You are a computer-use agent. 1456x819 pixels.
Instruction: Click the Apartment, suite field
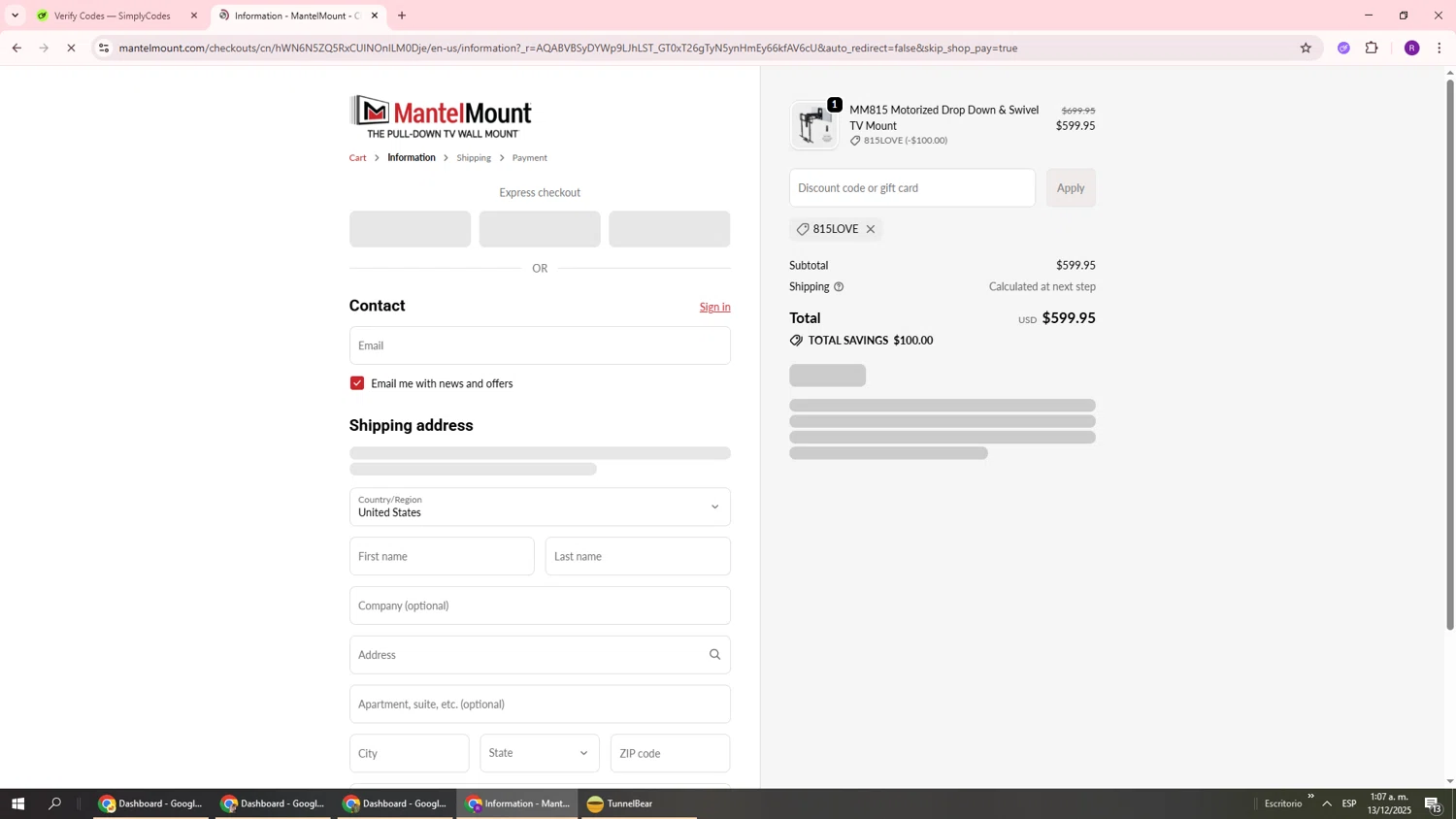(540, 704)
